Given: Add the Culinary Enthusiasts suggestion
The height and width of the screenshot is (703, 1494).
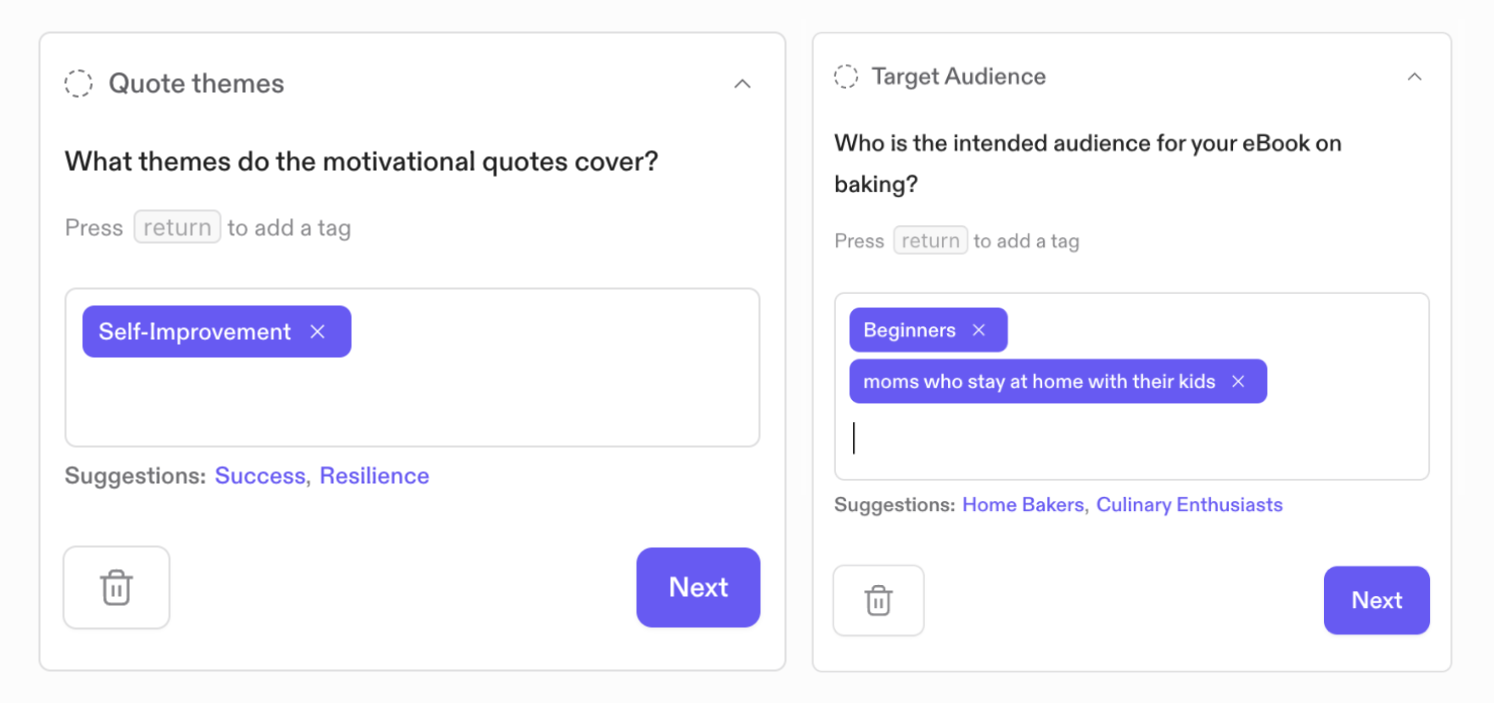Looking at the screenshot, I should [1189, 505].
